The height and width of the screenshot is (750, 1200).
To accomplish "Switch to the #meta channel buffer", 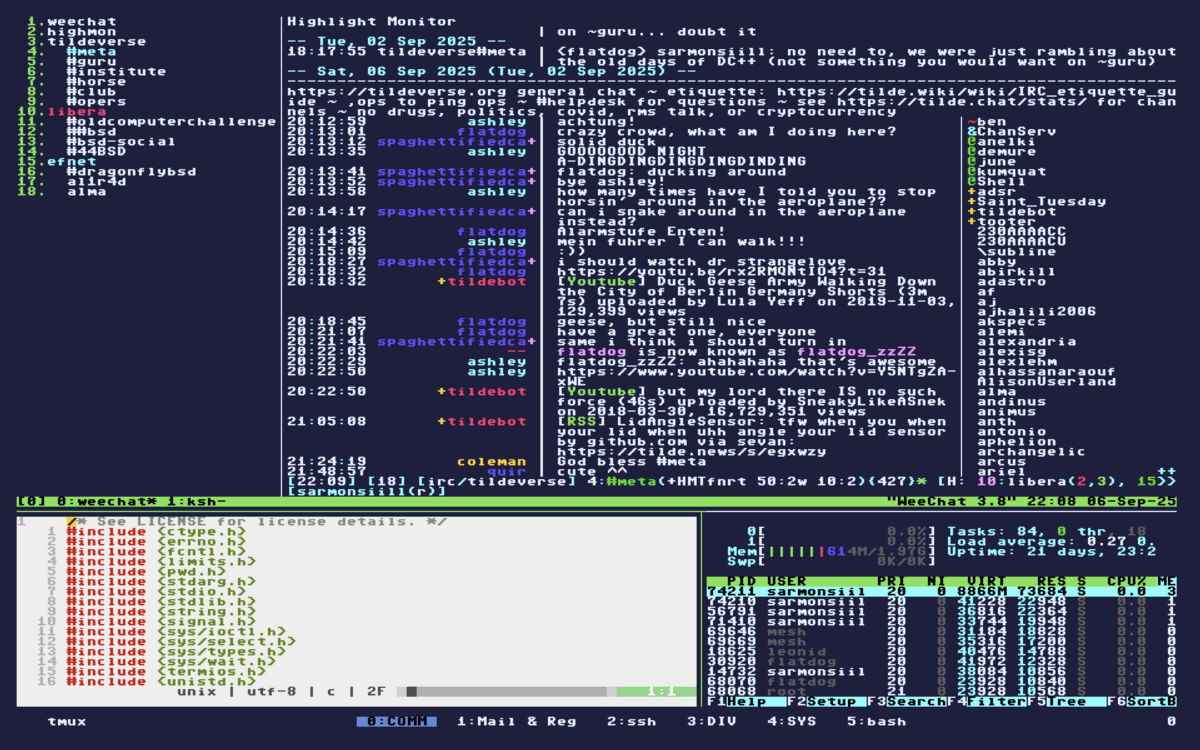I will (91, 51).
